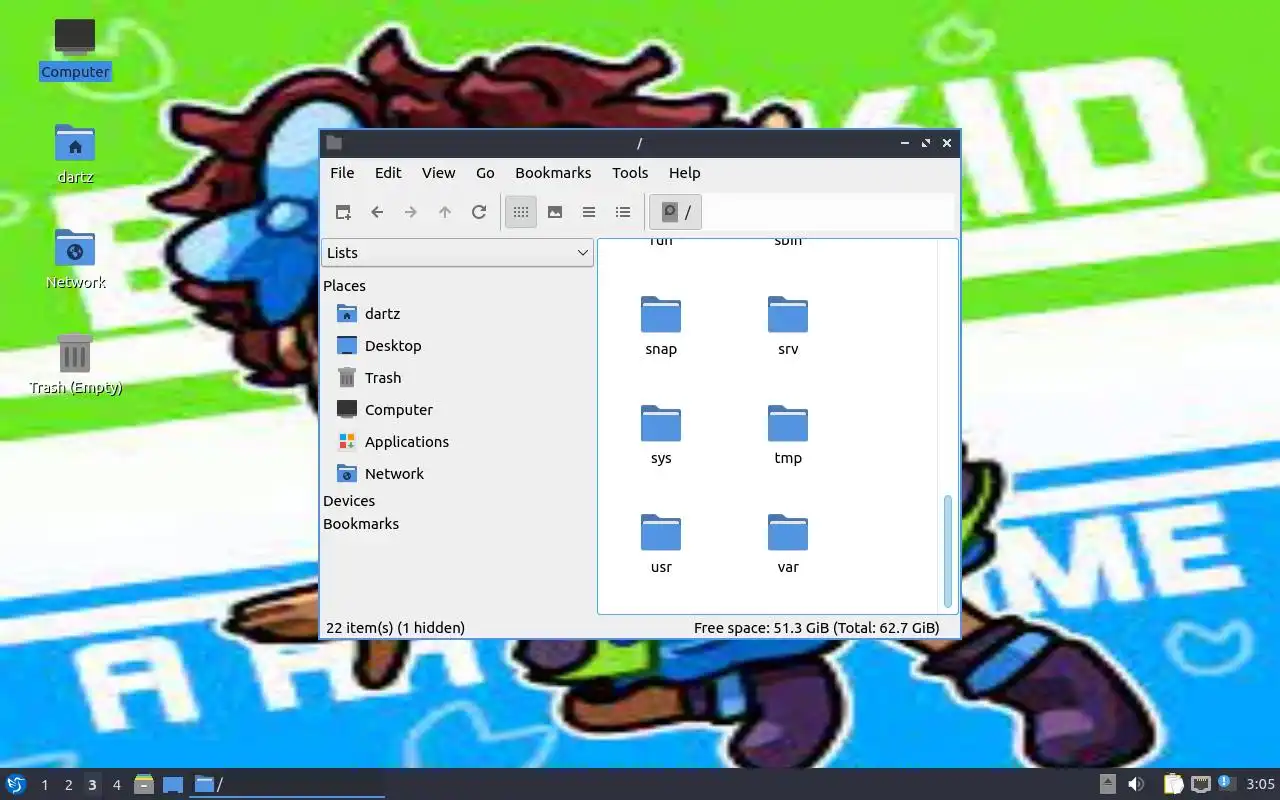
Task: Select the dartz desktop folder icon
Action: [75, 154]
